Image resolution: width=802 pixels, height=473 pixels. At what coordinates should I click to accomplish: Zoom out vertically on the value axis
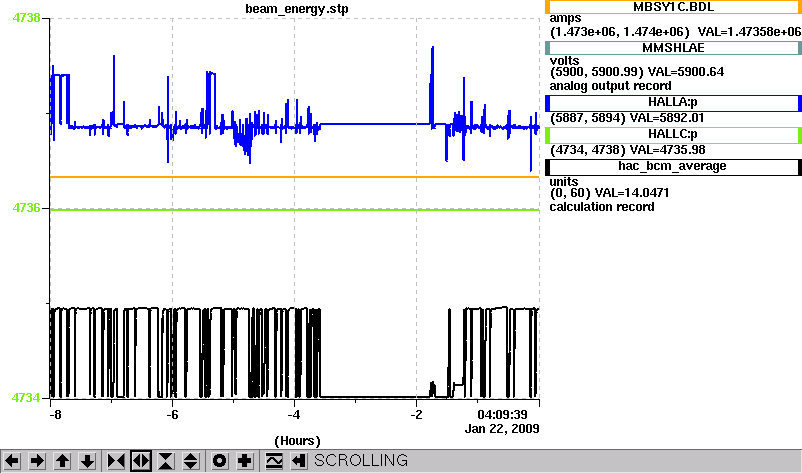click(x=191, y=461)
